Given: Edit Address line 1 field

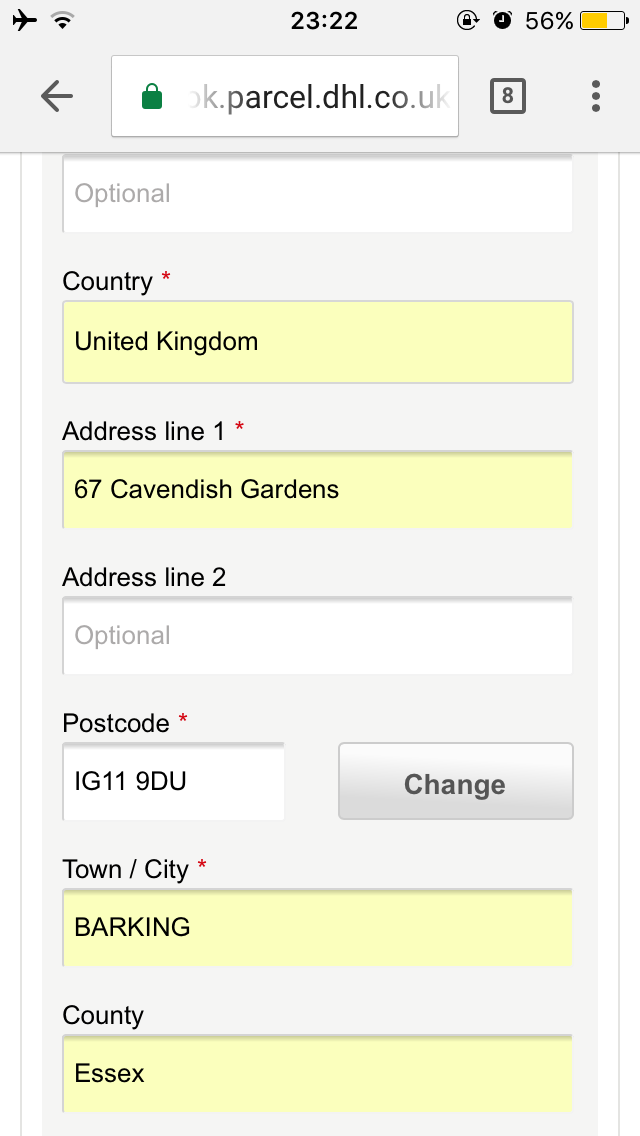Looking at the screenshot, I should (317, 490).
